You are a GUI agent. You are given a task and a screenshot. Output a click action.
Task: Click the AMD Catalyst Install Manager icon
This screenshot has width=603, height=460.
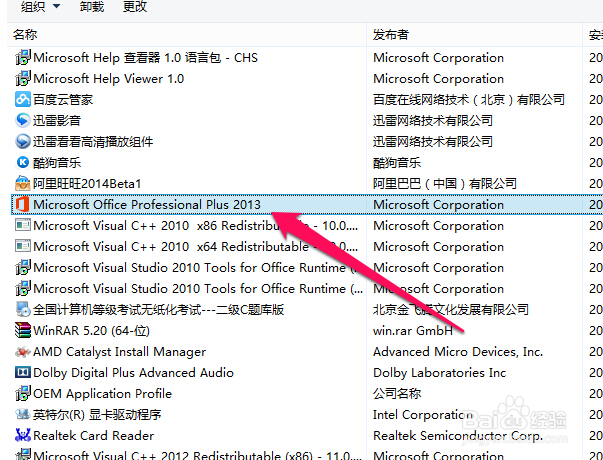click(x=23, y=352)
